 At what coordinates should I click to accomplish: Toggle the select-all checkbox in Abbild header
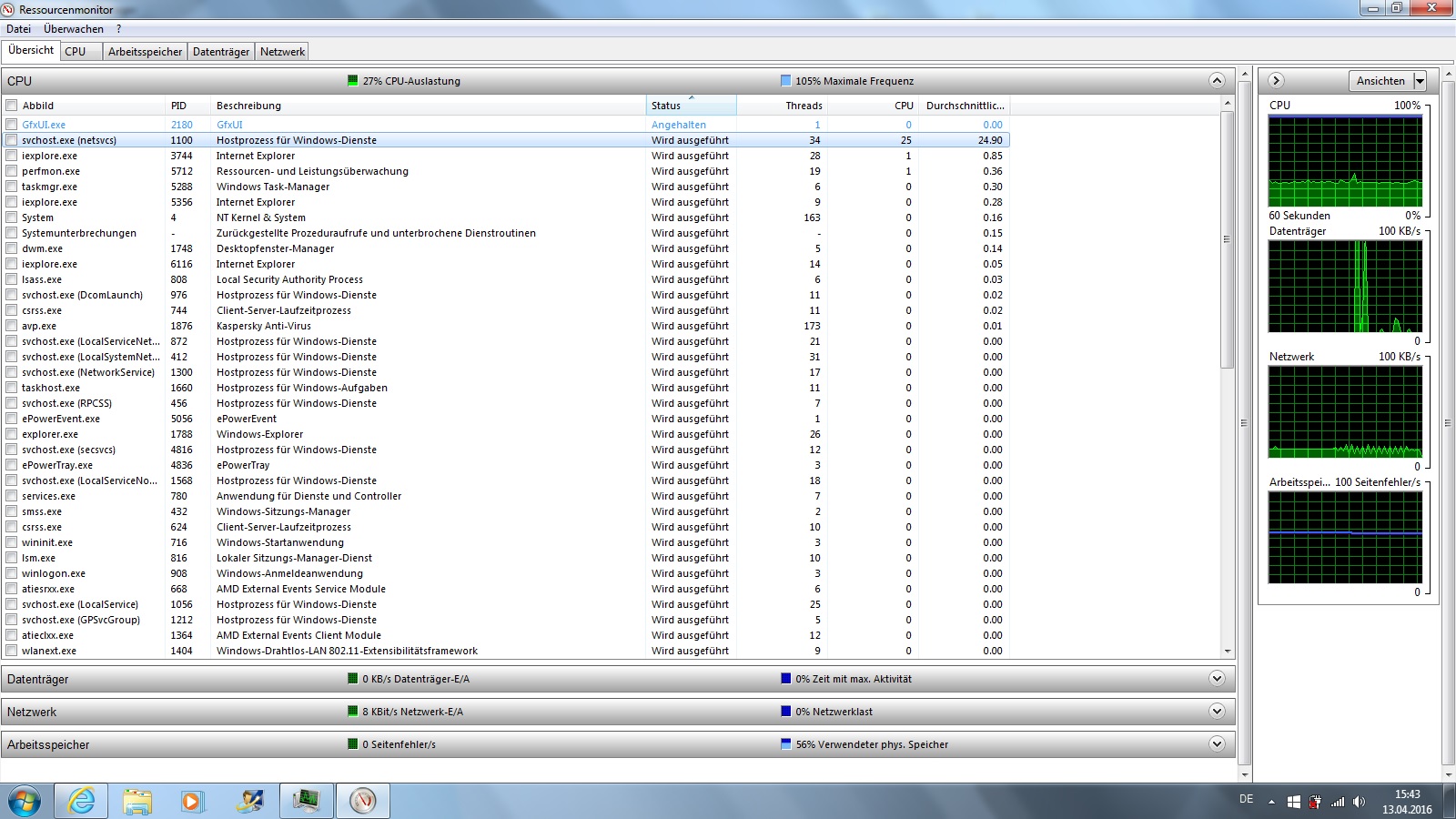[12, 106]
